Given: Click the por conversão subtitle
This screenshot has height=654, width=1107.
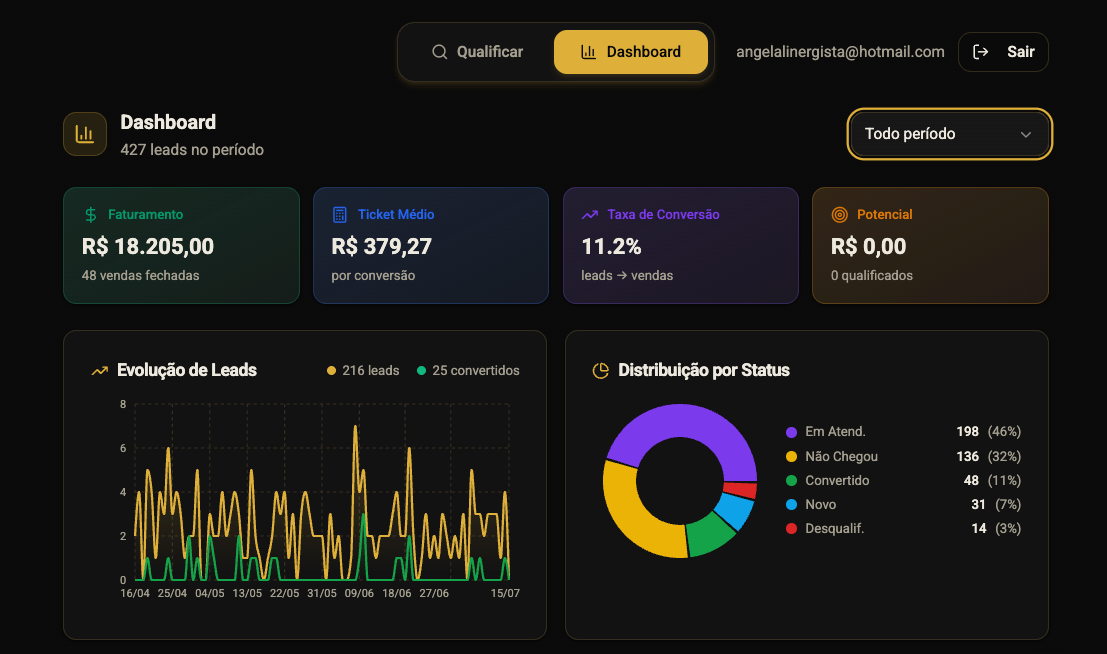Looking at the screenshot, I should pos(373,275).
